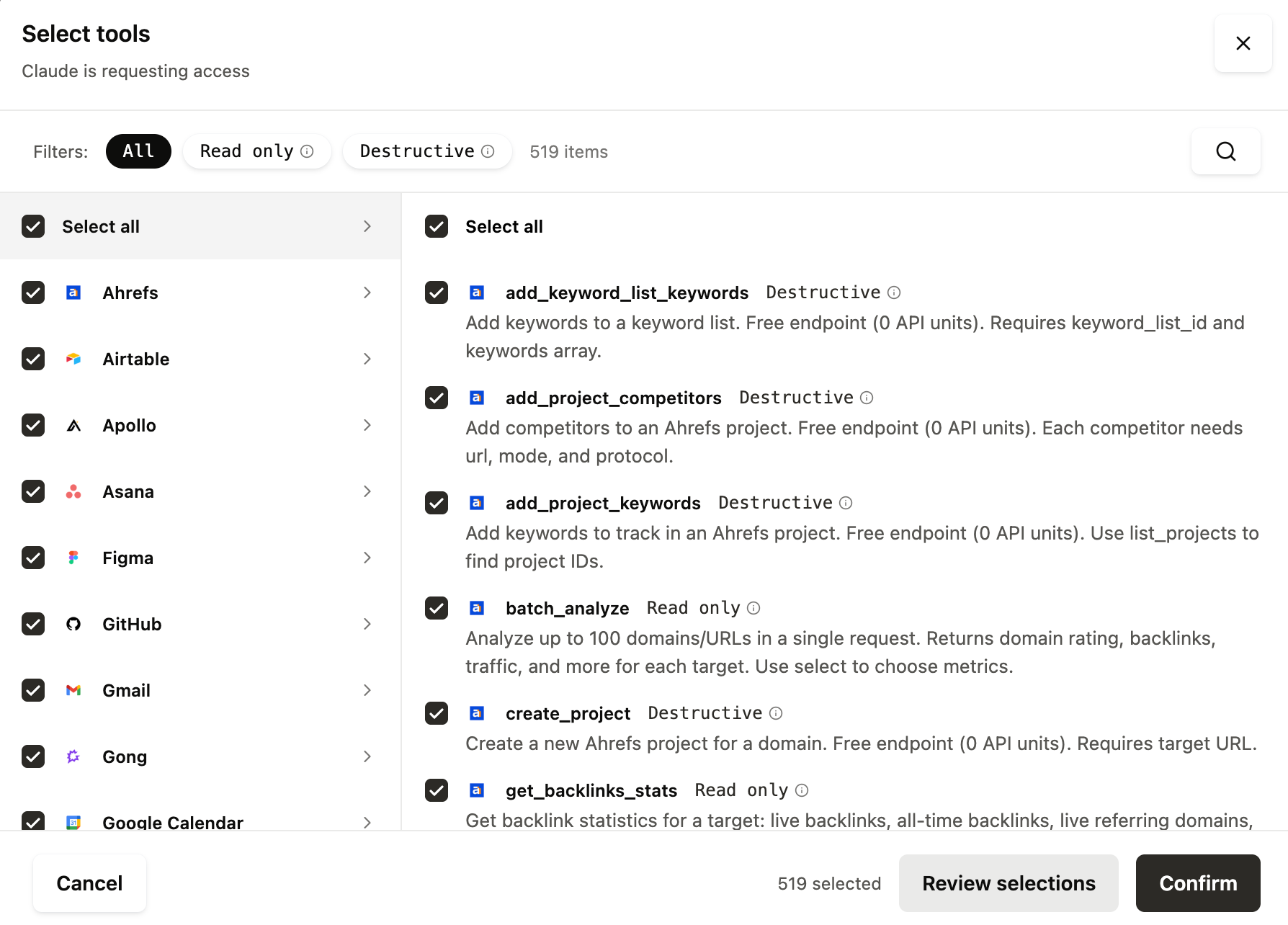Click the Airtable logo icon
Viewport: 1288px width, 925px height.
(73, 359)
